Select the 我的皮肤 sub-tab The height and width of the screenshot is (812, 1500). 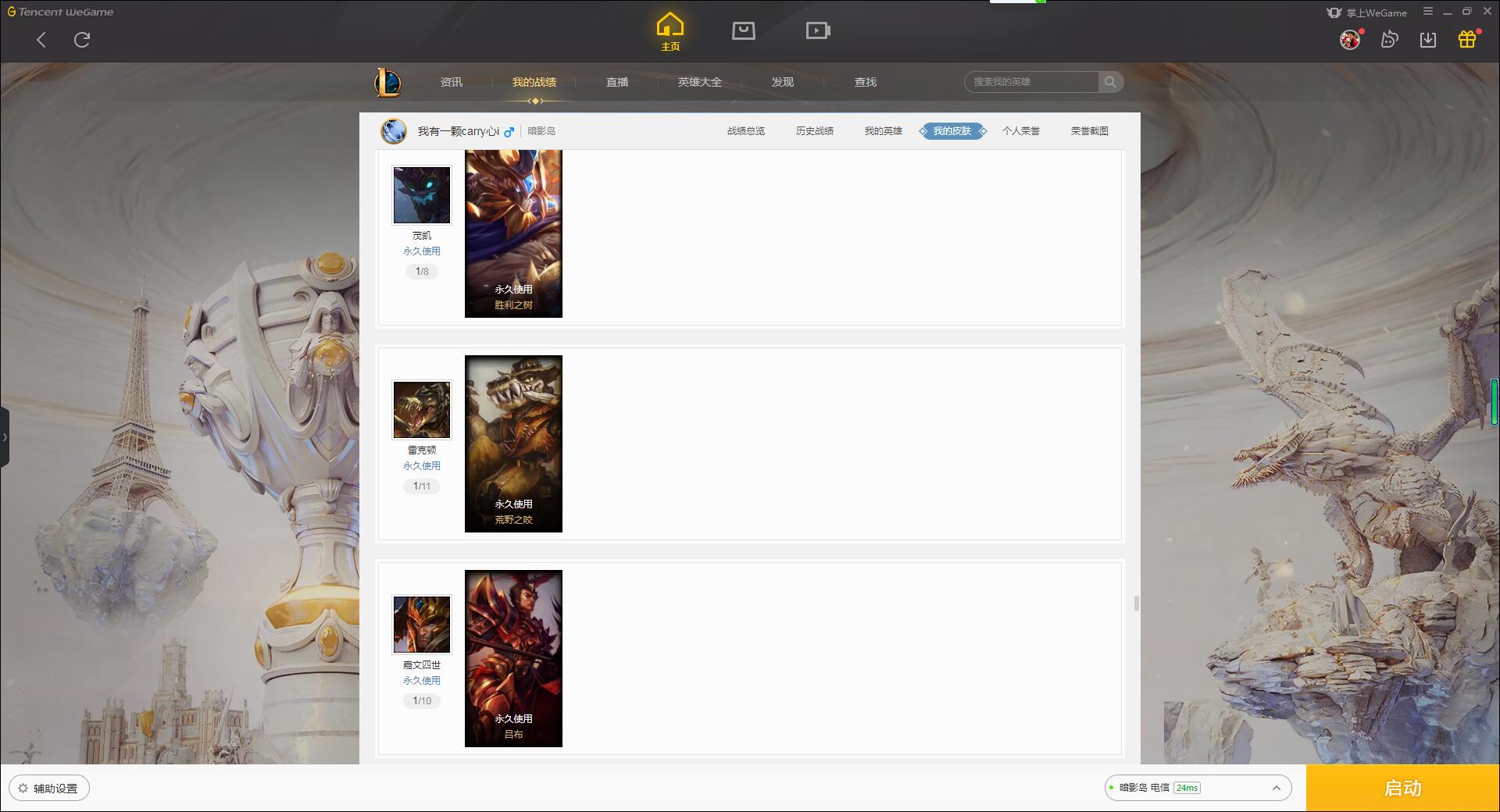point(952,131)
